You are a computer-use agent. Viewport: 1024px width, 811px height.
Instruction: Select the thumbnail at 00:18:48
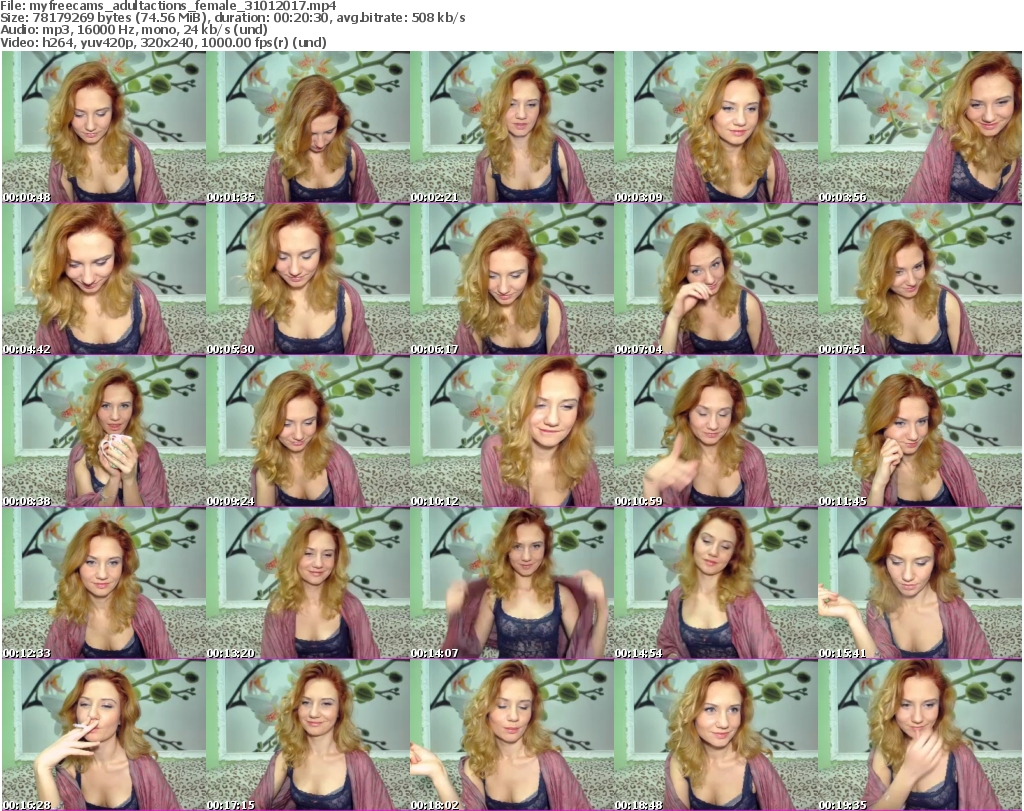[716, 735]
